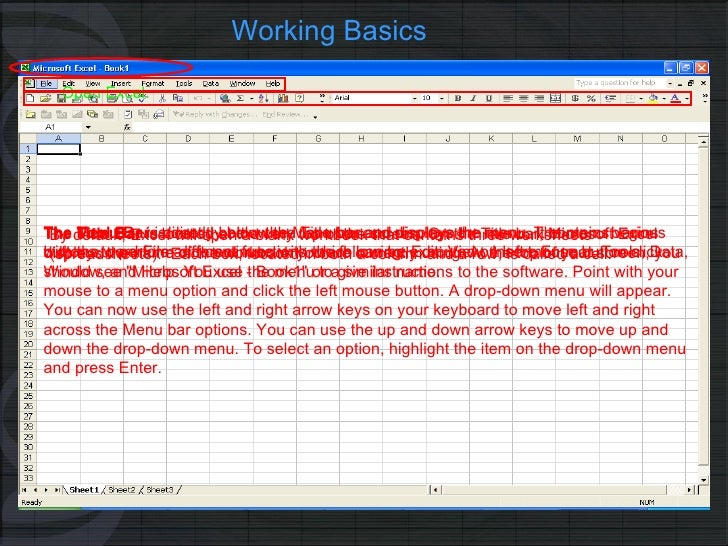Screen dimensions: 728x546
Task: Open the Window menu
Action: tap(242, 84)
